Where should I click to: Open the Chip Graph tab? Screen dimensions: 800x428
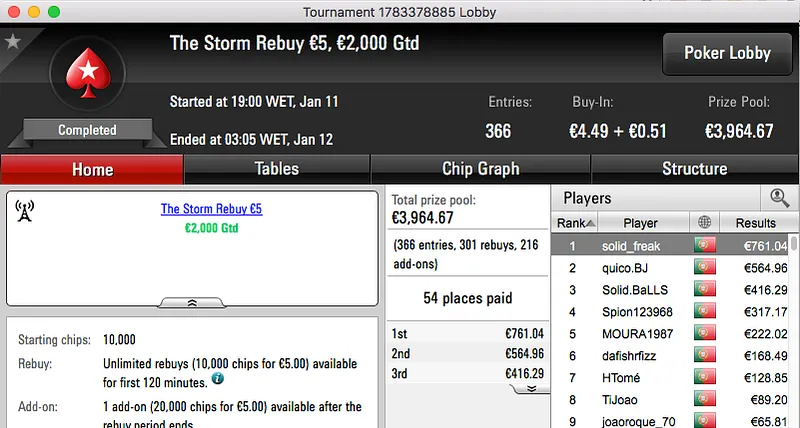pyautogui.click(x=480, y=169)
